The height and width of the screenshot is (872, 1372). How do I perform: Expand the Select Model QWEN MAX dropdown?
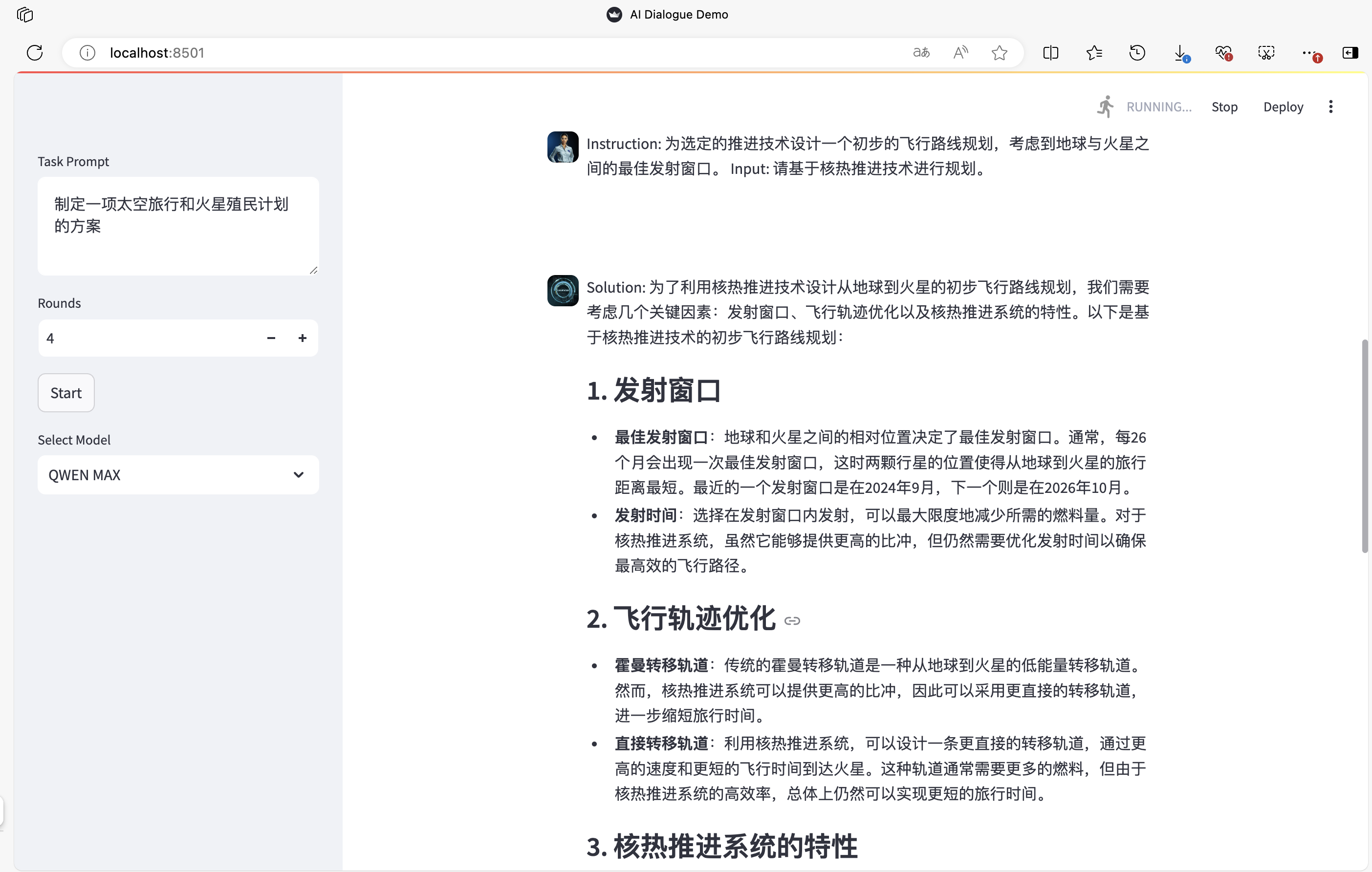178,475
